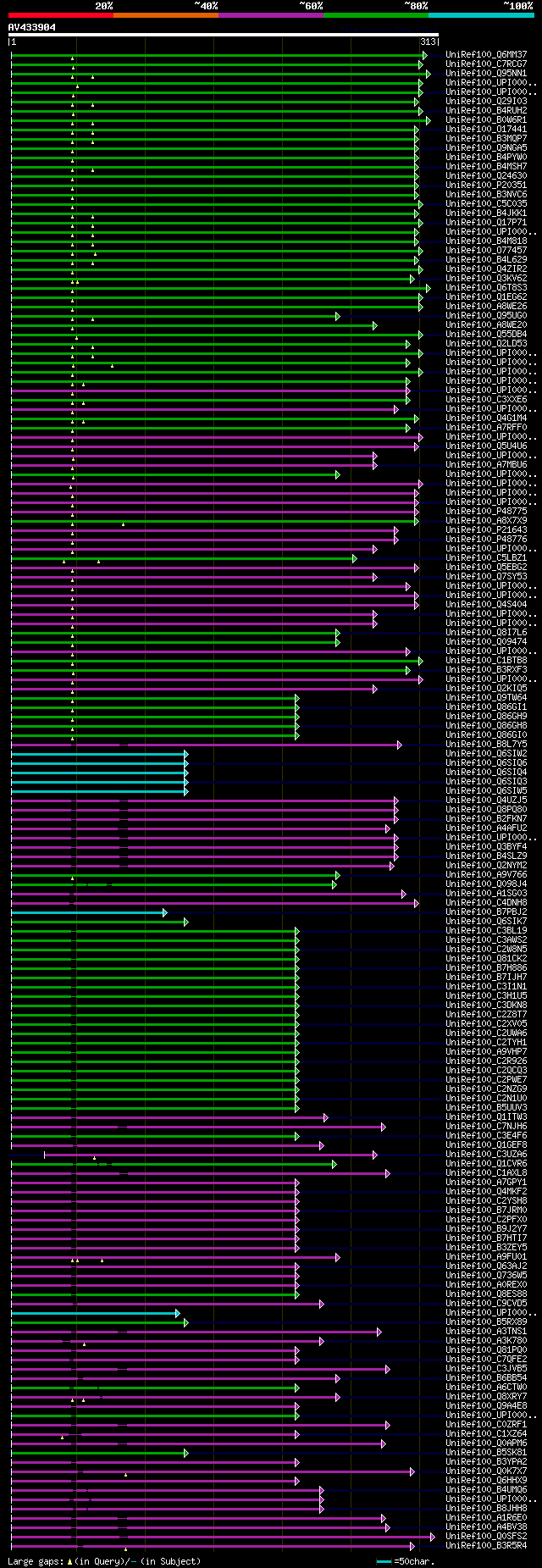Open hit UniRef100_C7RCG7

[486, 64]
